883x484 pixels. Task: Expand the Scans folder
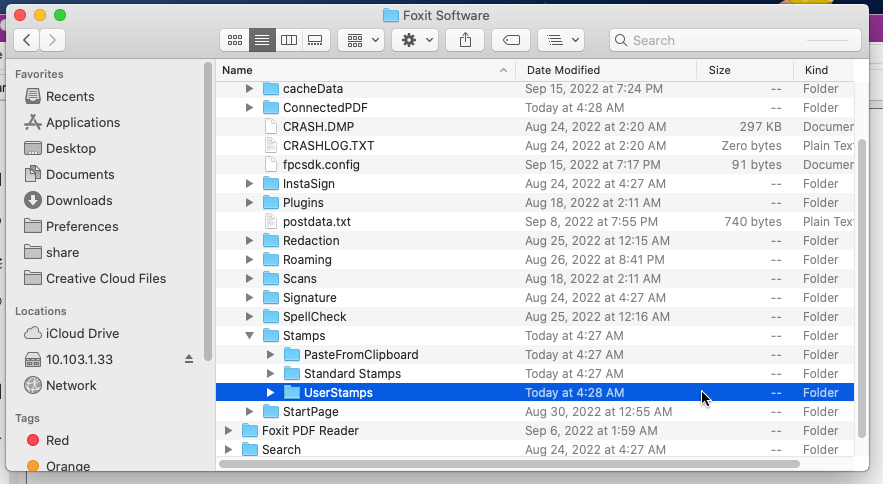click(249, 278)
